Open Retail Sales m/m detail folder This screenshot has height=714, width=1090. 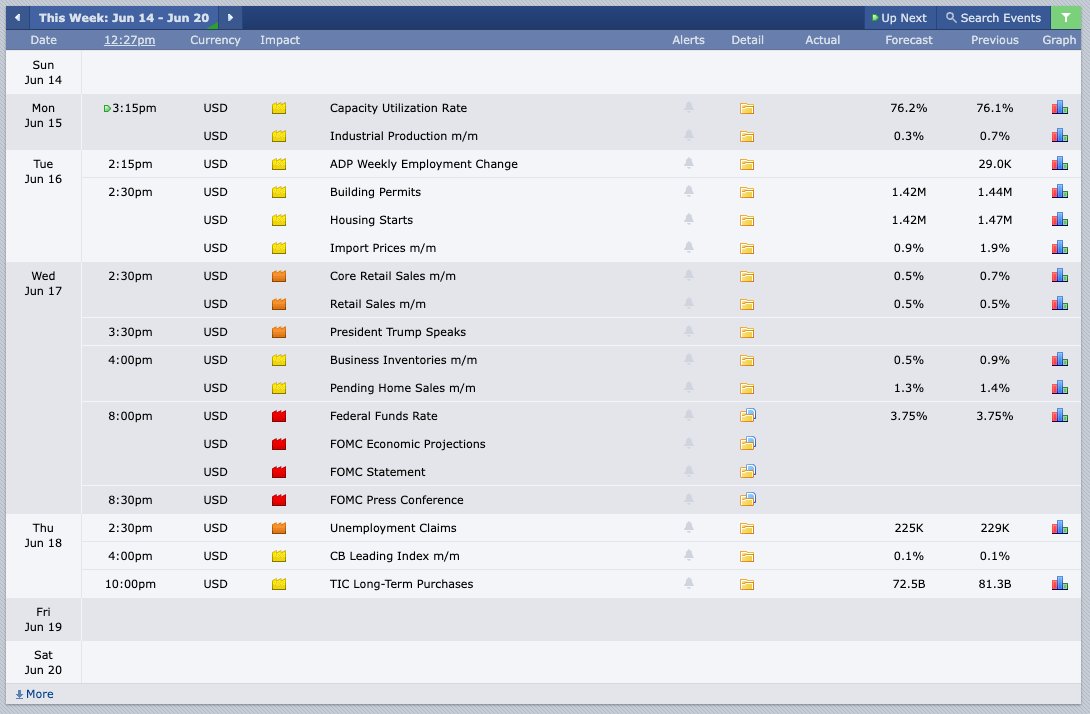pyautogui.click(x=747, y=305)
